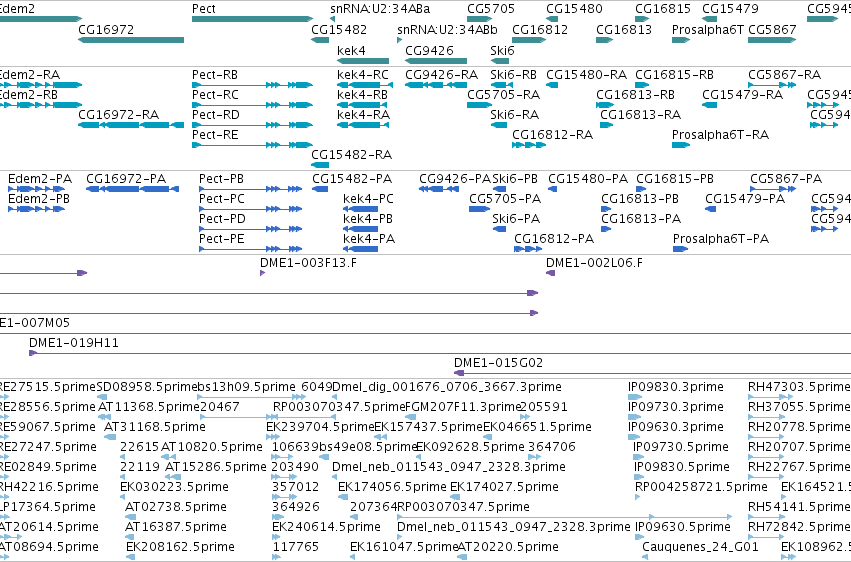The width and height of the screenshot is (851, 562).
Task: Click the CG5867 gene label
Action: [x=772, y=29]
